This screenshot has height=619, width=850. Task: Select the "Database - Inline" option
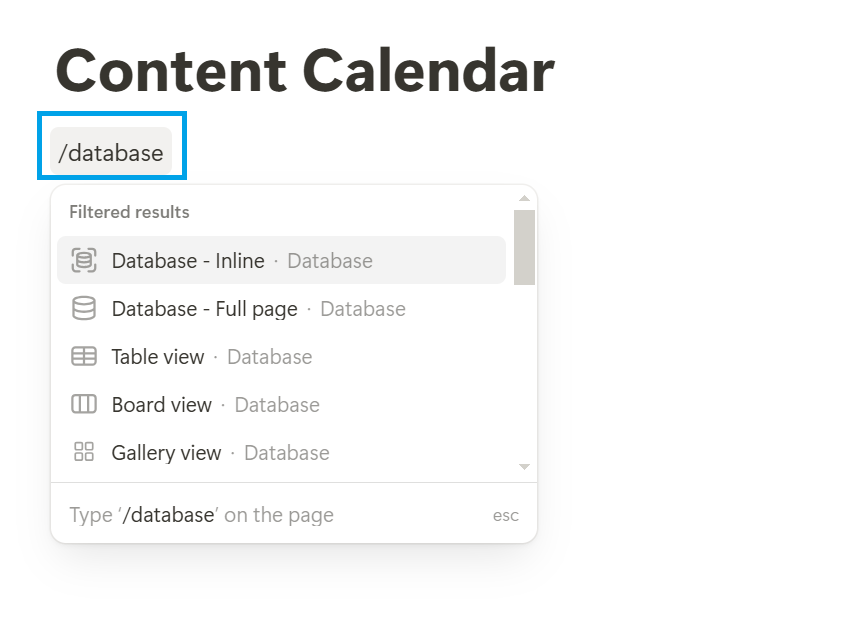click(188, 261)
